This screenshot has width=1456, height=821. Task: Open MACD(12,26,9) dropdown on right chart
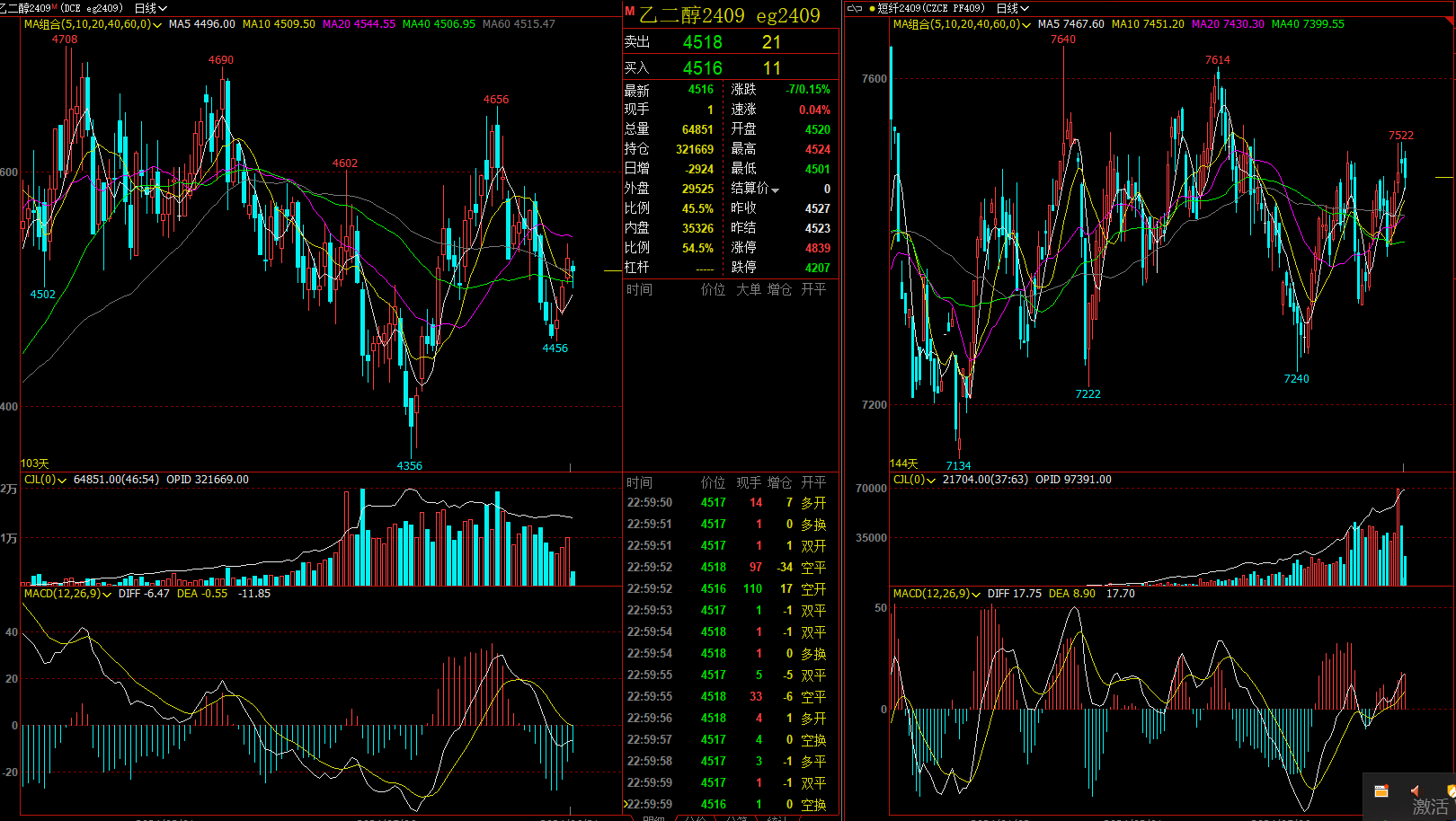976,595
